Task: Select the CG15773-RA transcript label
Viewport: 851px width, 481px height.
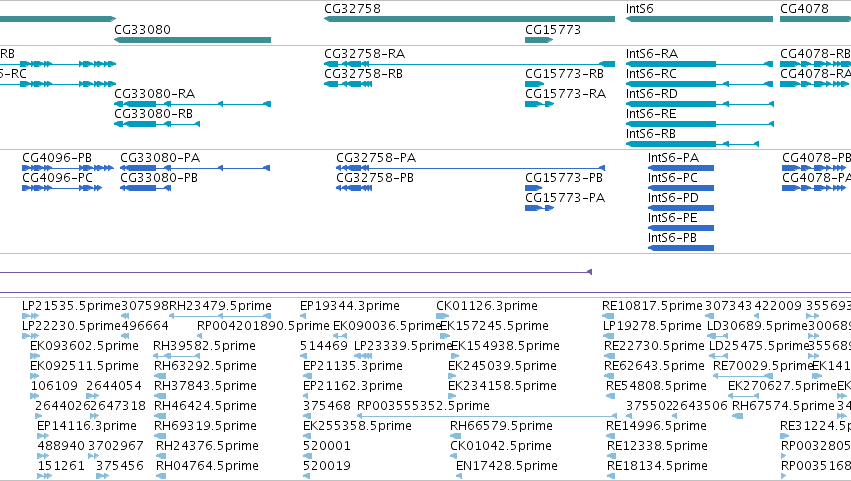Action: point(566,94)
